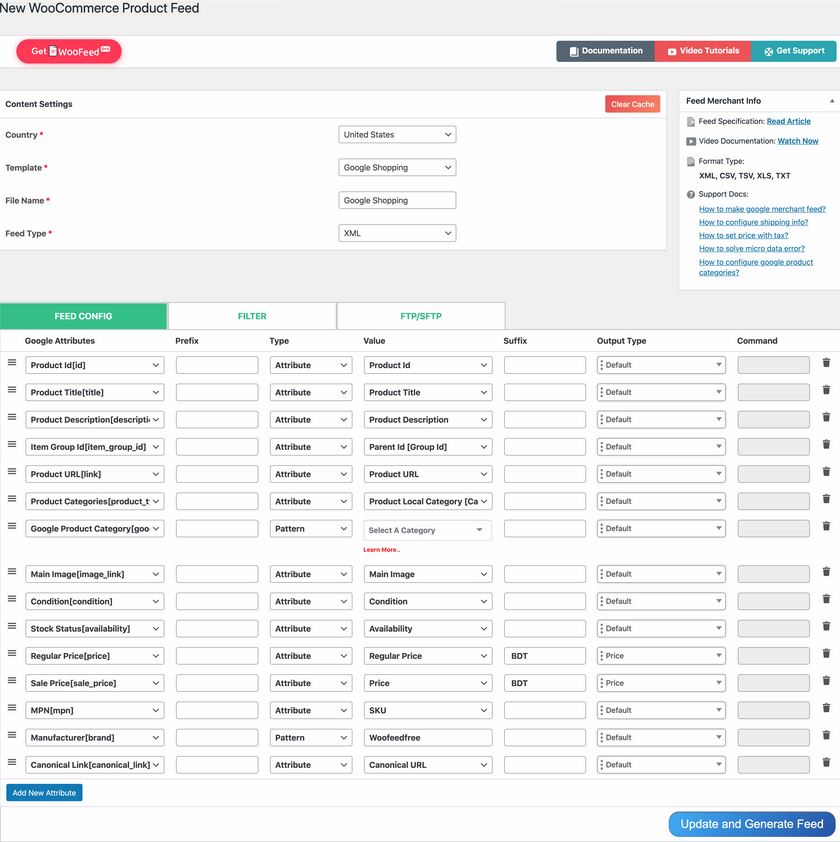Delete the Condition attribute row
840x842 pixels.
click(826, 599)
